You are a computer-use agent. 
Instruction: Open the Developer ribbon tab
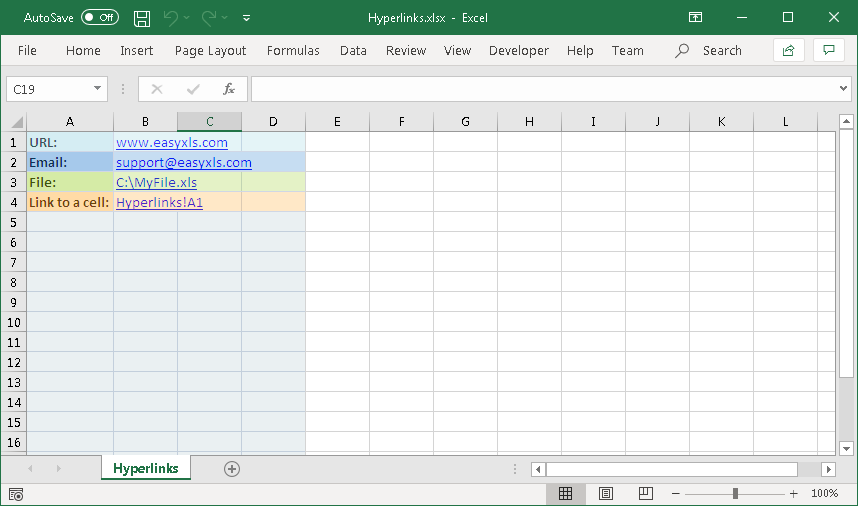click(518, 50)
